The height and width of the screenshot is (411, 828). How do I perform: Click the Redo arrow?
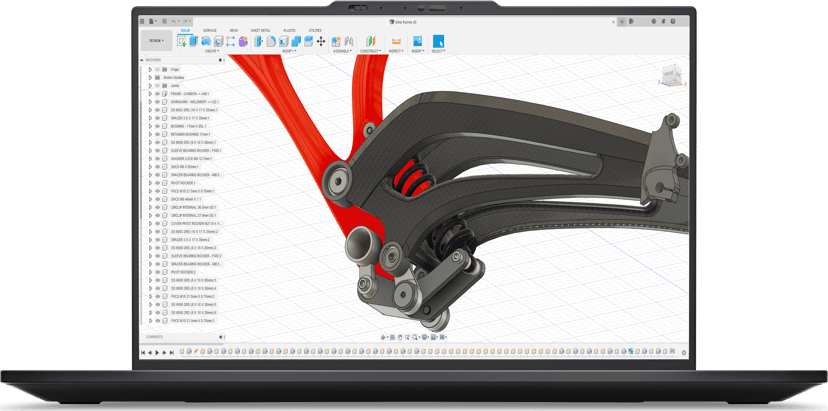(x=185, y=21)
